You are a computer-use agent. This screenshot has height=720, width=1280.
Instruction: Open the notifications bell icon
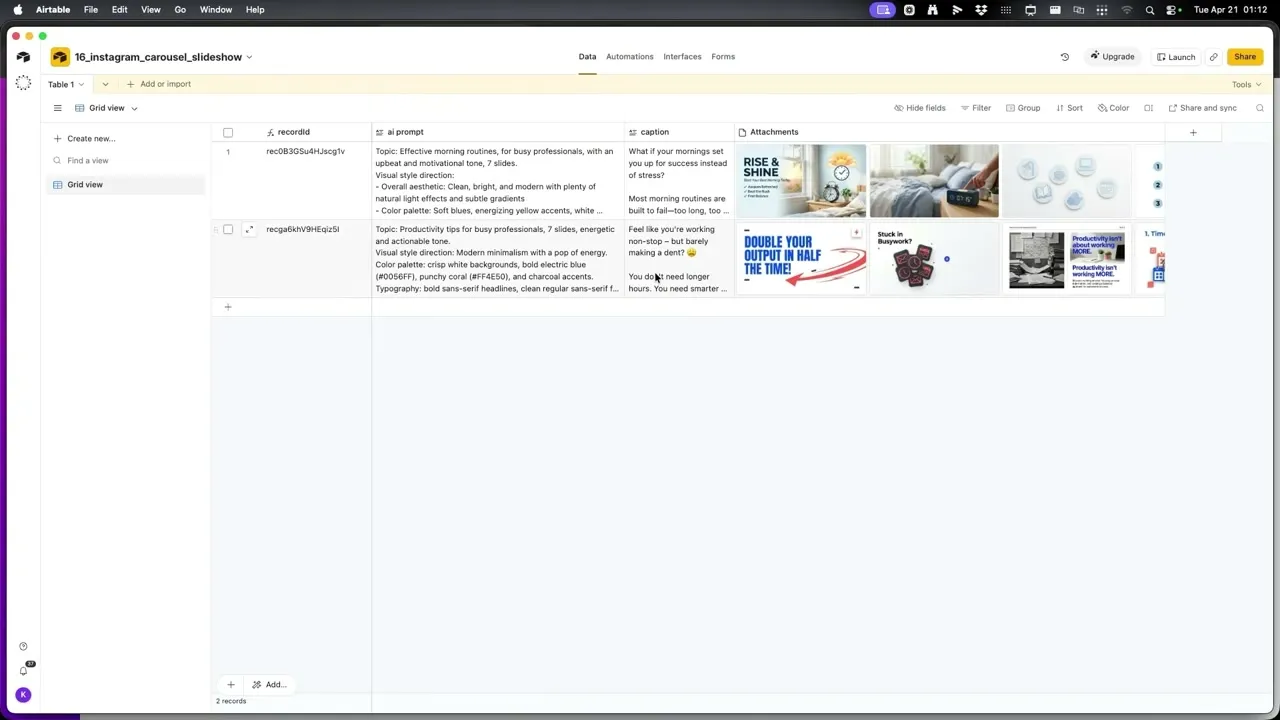pos(23,670)
